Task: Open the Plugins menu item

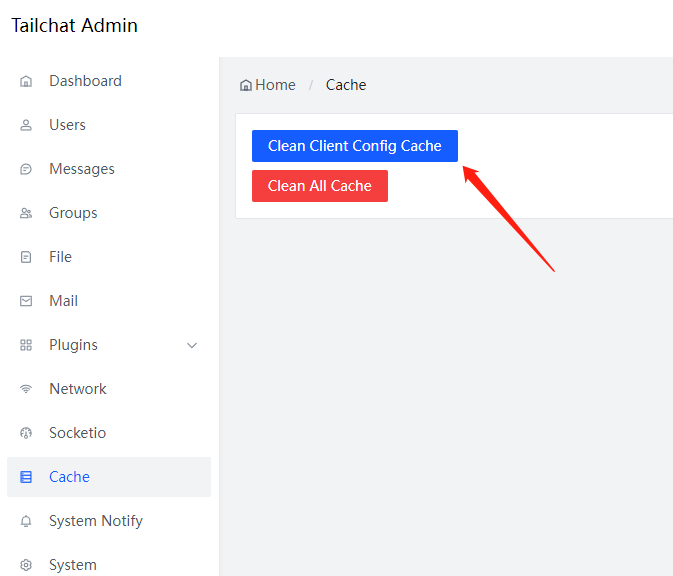Action: (109, 345)
